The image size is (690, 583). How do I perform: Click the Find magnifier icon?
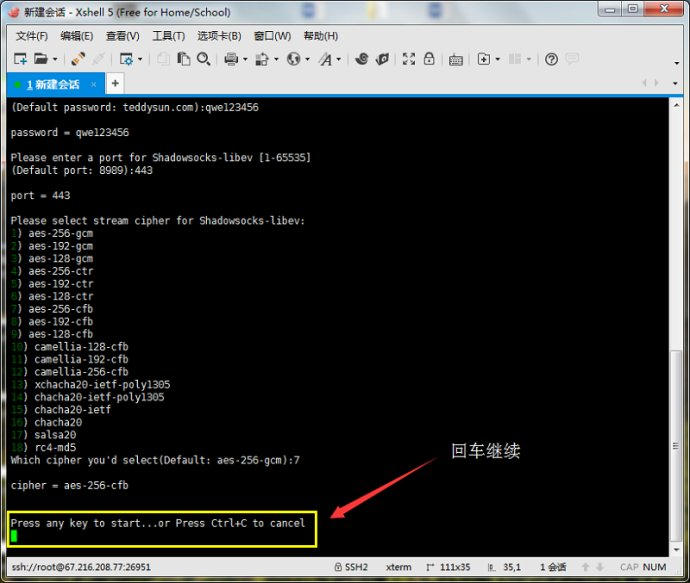coord(203,59)
